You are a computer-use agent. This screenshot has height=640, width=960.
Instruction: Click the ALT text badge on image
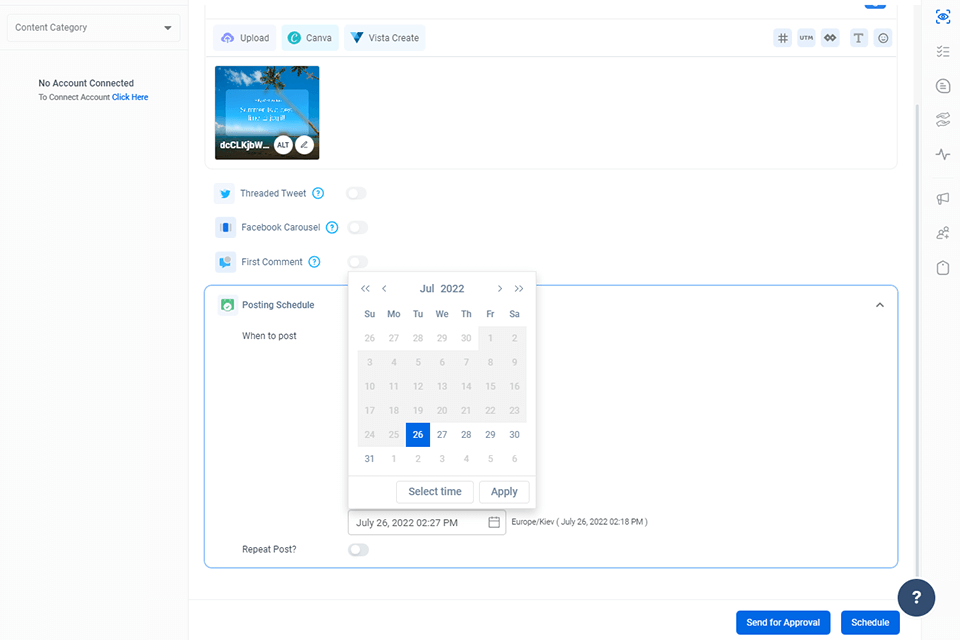283,145
